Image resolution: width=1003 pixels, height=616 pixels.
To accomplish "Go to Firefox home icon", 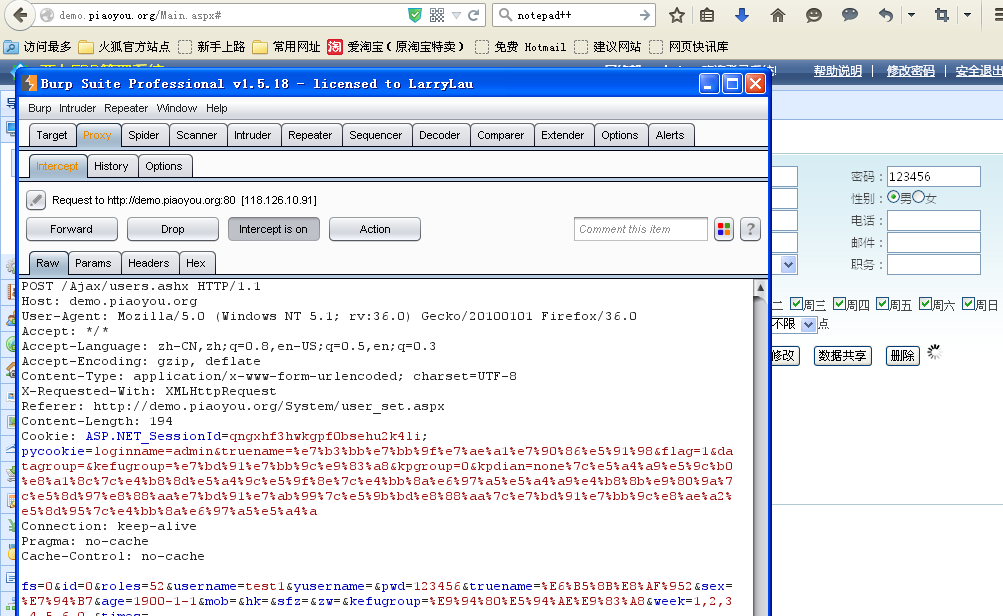I will (778, 15).
